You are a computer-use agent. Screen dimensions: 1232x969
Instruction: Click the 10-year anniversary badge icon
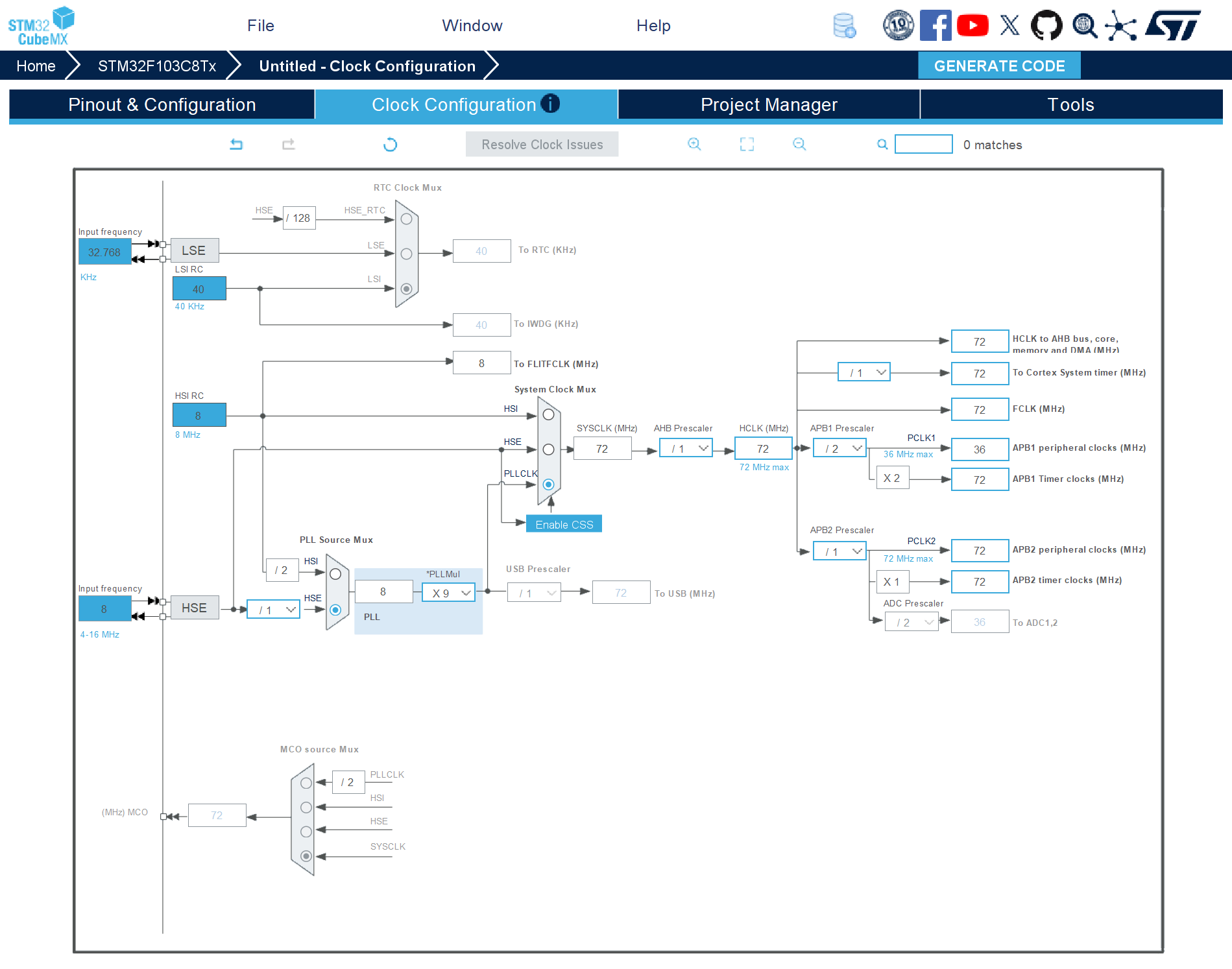click(898, 26)
